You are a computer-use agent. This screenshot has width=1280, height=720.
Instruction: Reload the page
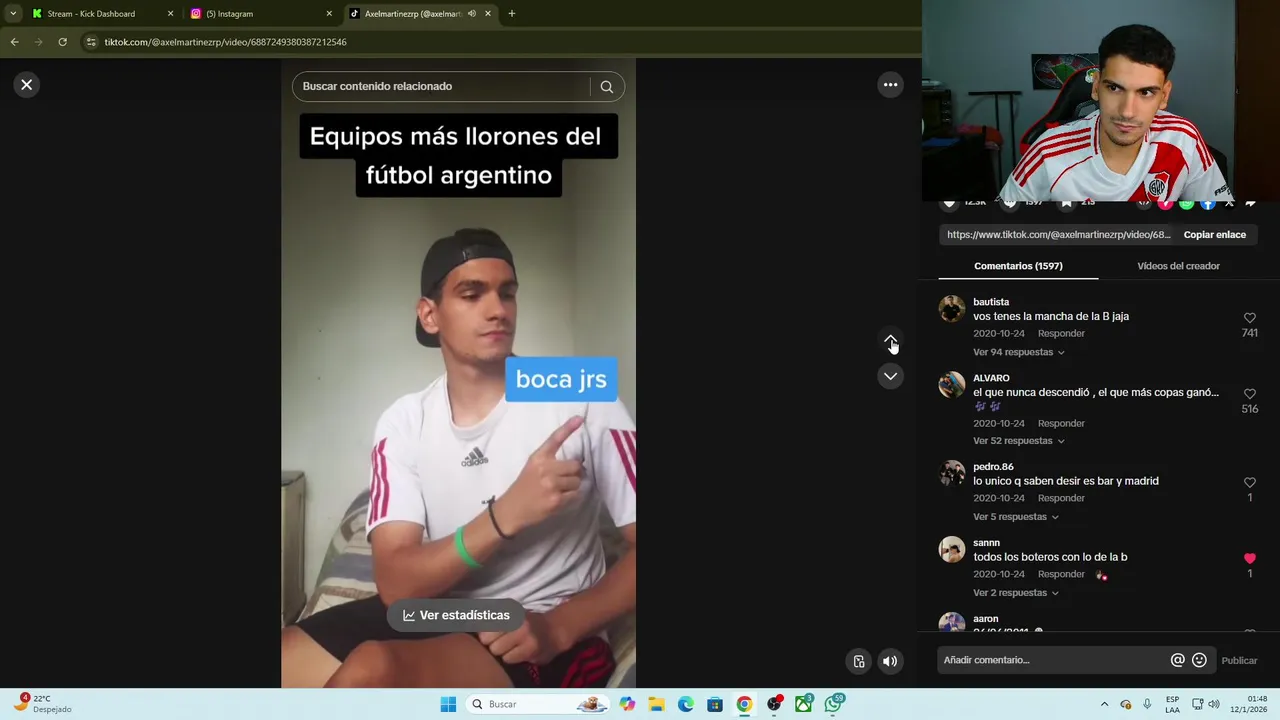tap(62, 42)
